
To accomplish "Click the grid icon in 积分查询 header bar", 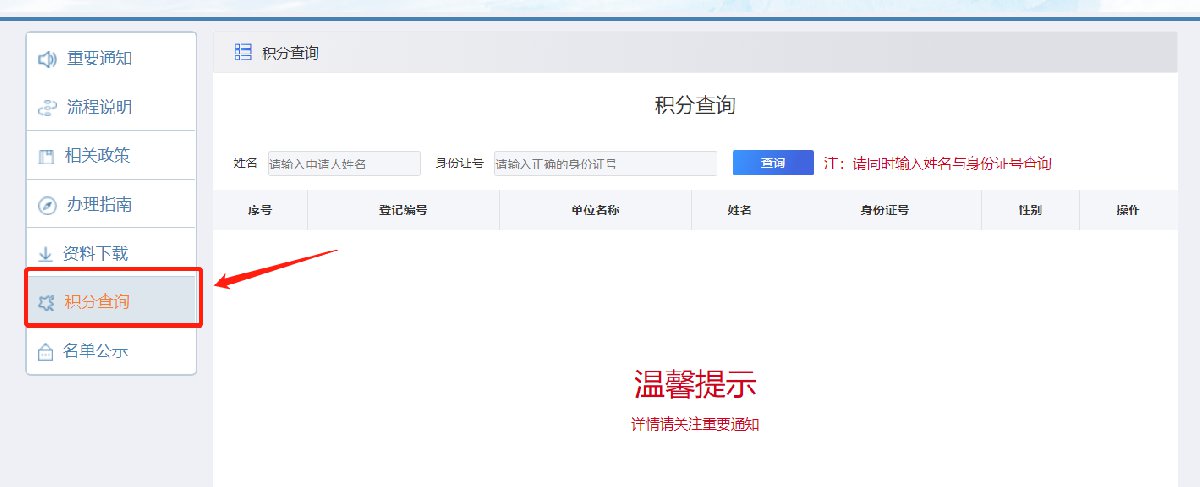I will [x=243, y=52].
